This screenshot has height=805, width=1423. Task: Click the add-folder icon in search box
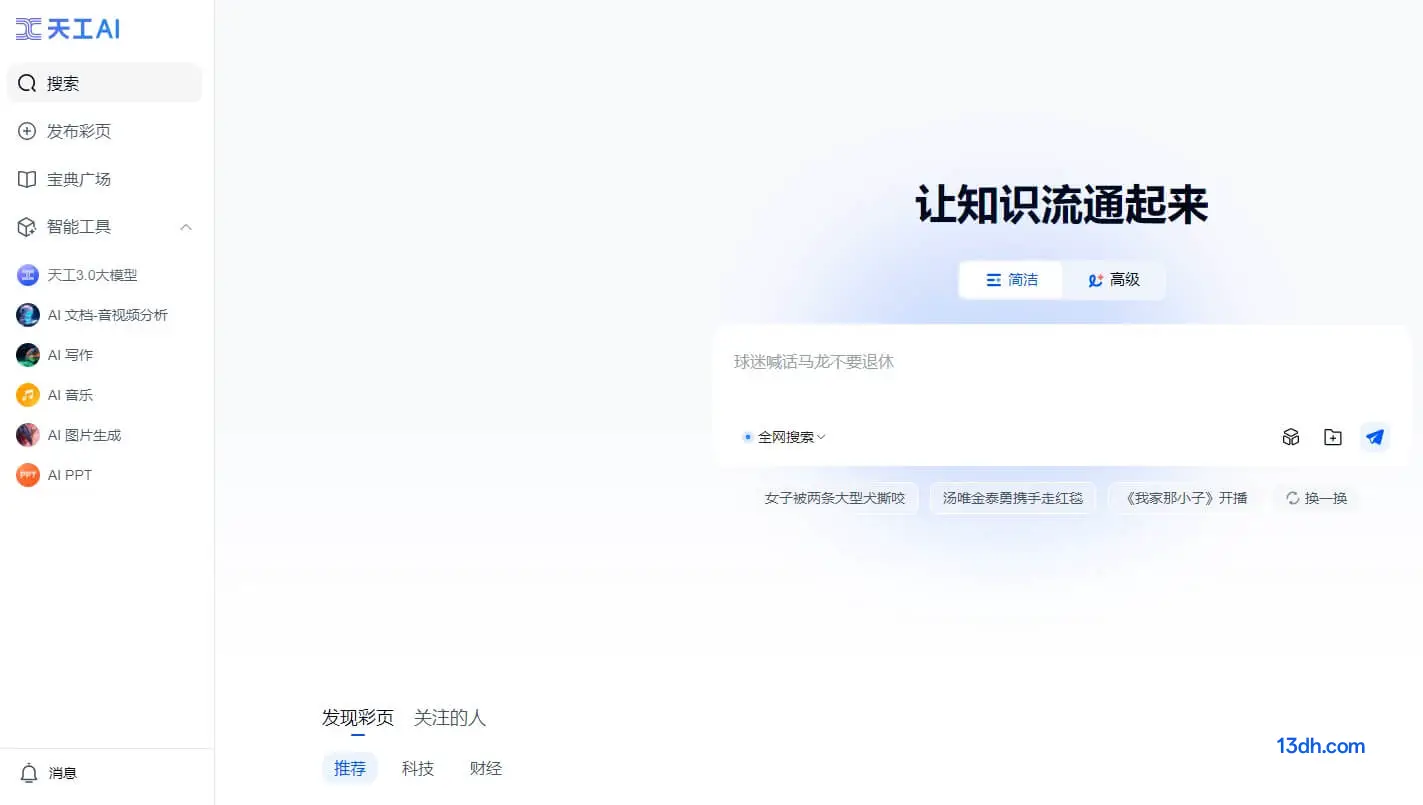1333,437
